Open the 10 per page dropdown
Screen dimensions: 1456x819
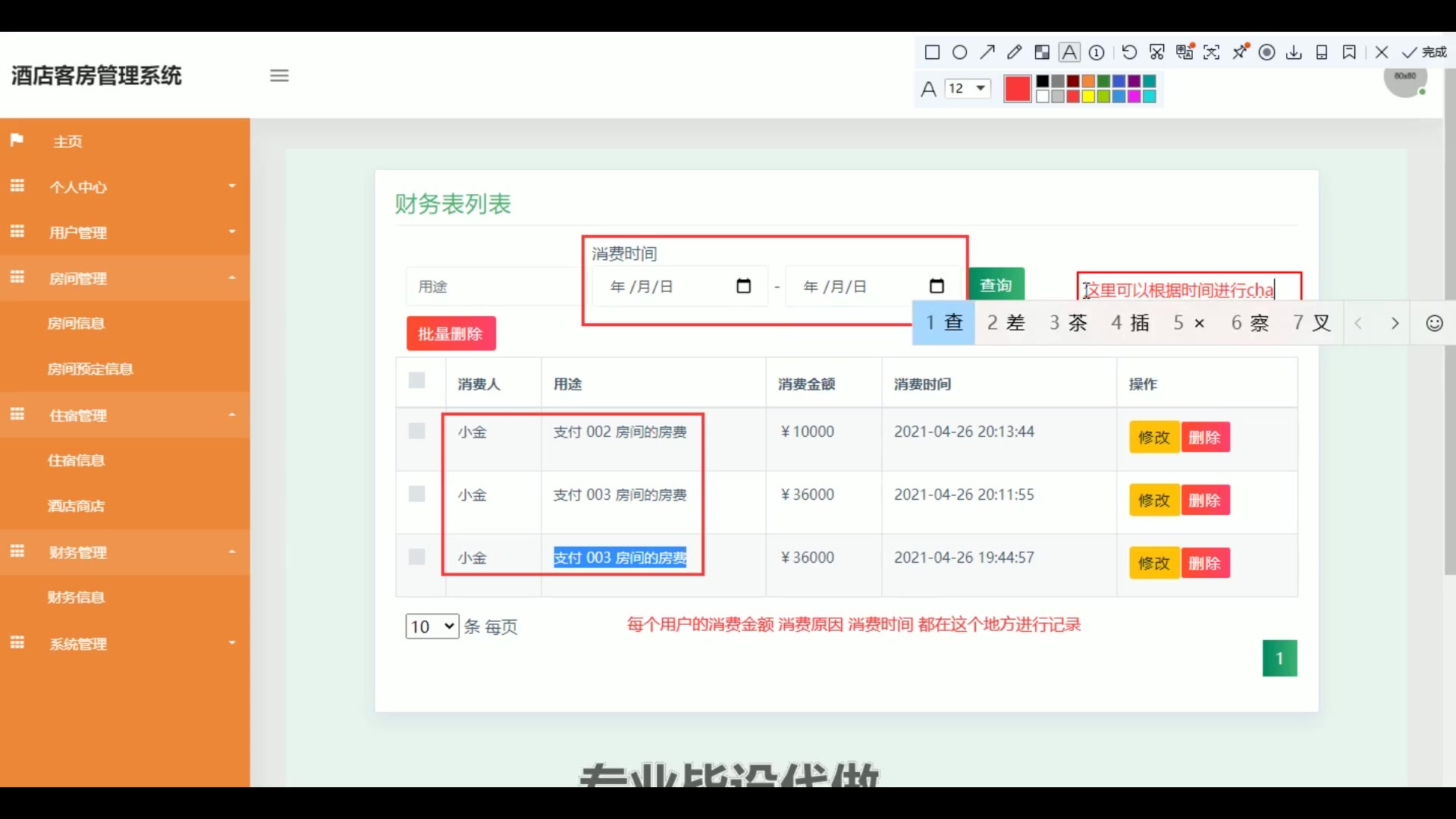[x=431, y=626]
